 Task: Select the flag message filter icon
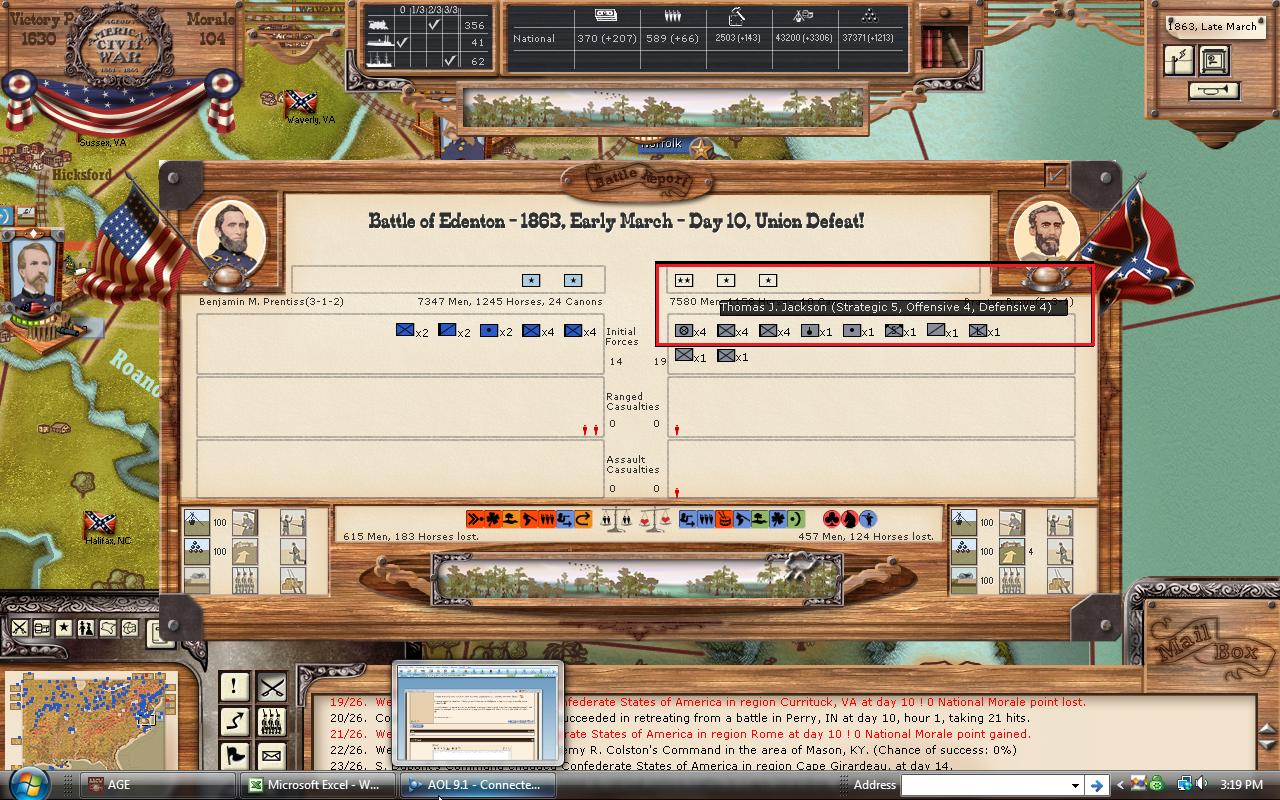pos(234,755)
